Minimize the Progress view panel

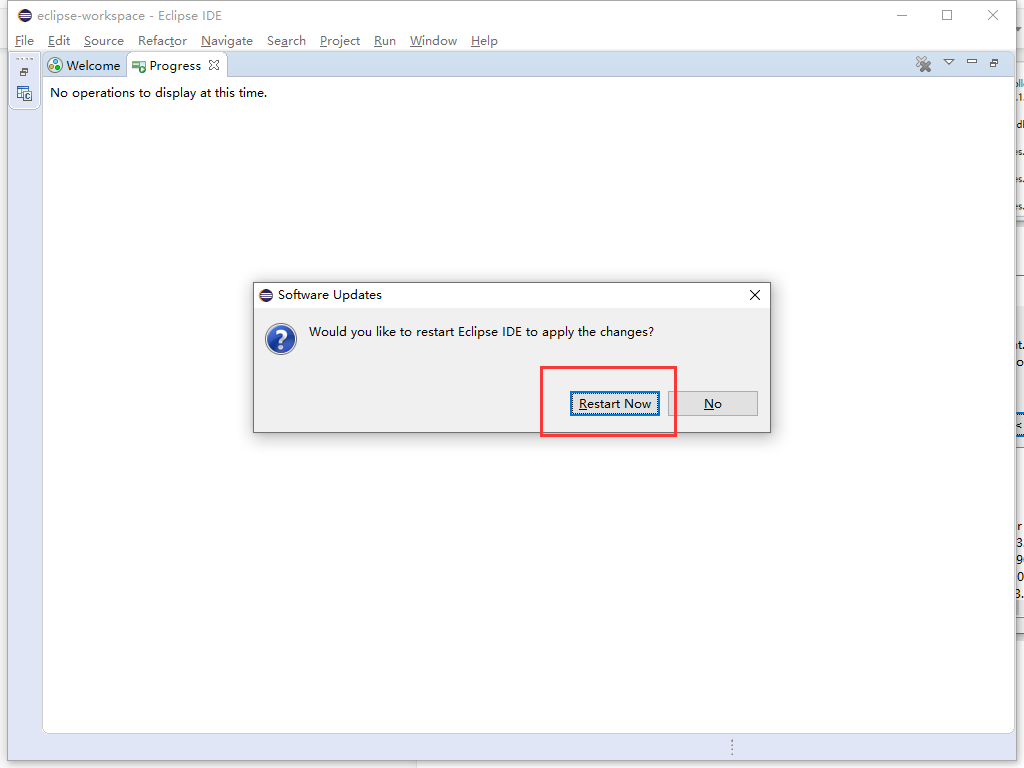pos(972,61)
